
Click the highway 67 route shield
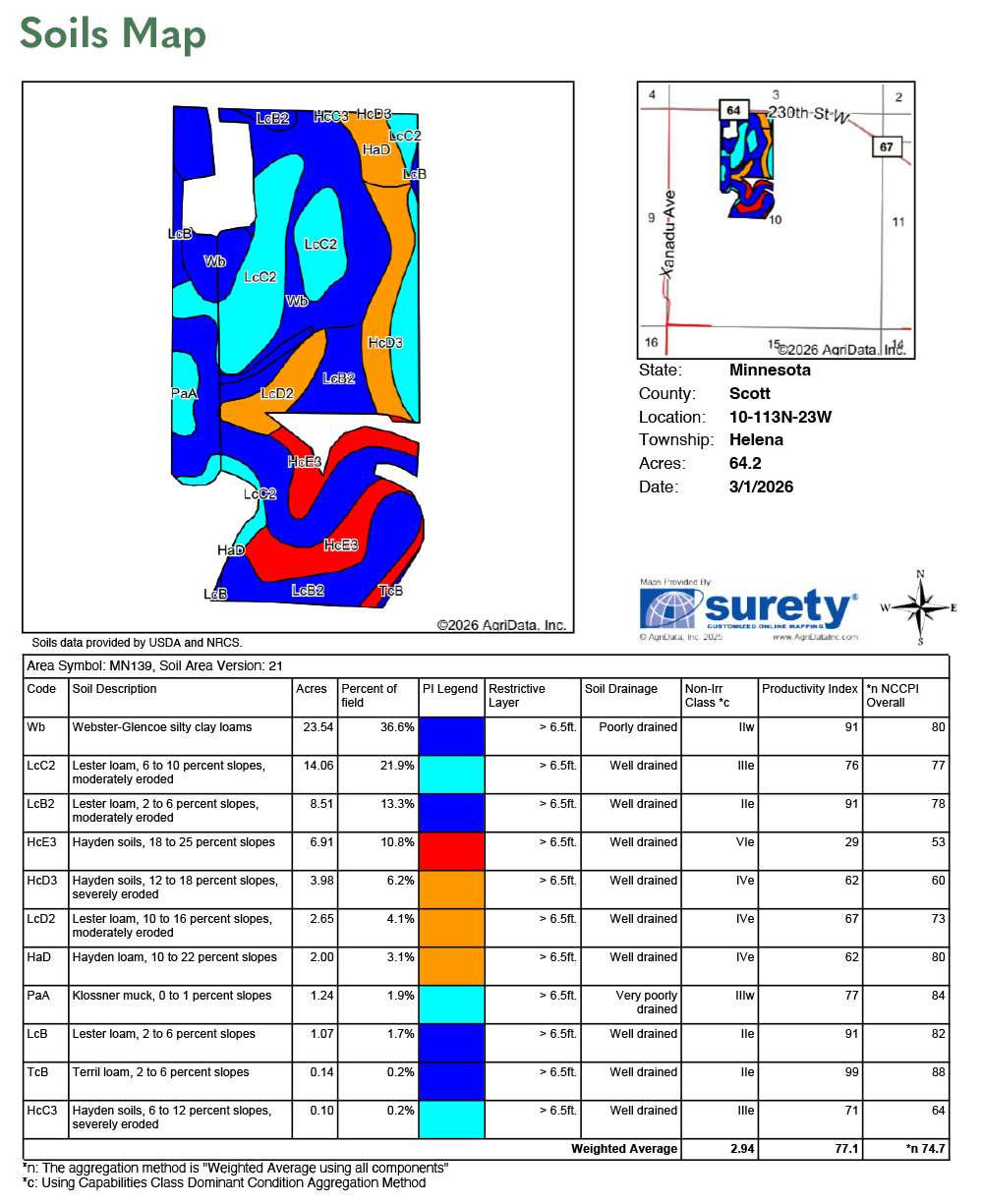coord(886,146)
